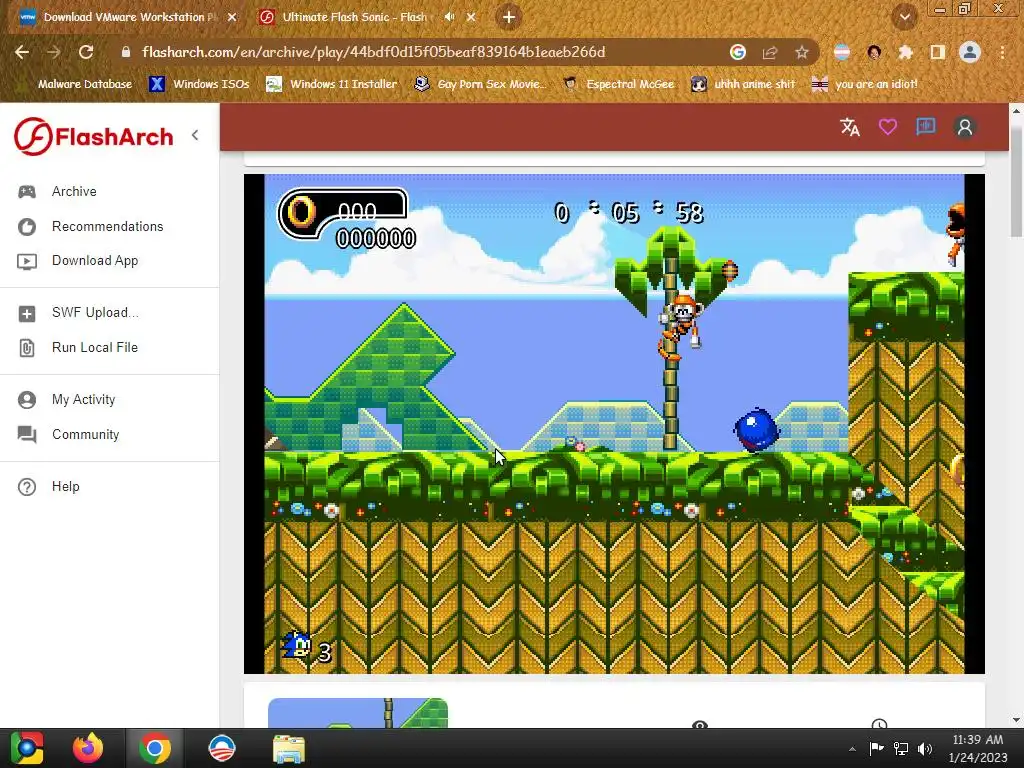Open the volume speaker tray icon
Image resolution: width=1024 pixels, height=768 pixels.
[925, 749]
